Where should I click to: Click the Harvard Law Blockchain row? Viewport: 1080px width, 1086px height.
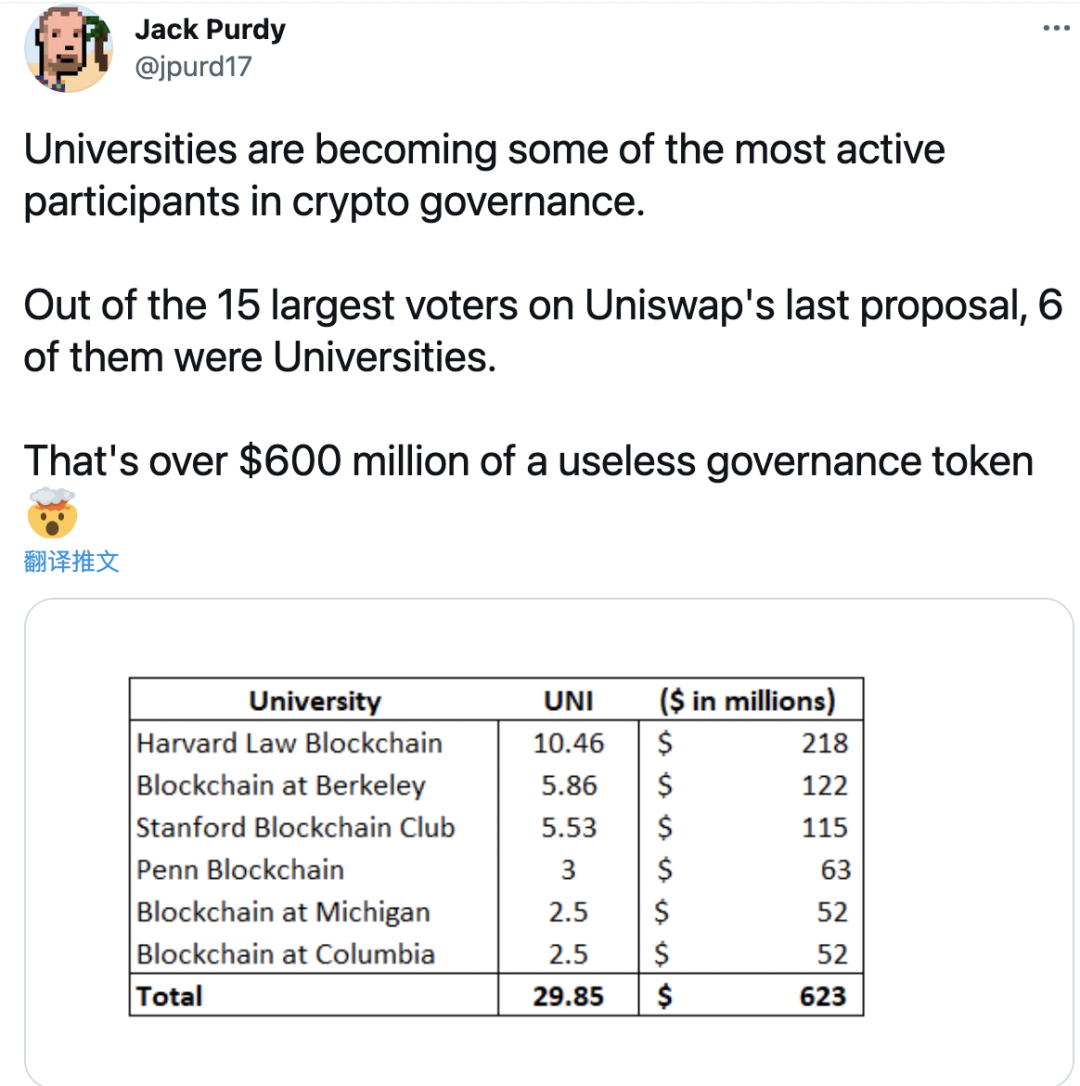(x=496, y=743)
